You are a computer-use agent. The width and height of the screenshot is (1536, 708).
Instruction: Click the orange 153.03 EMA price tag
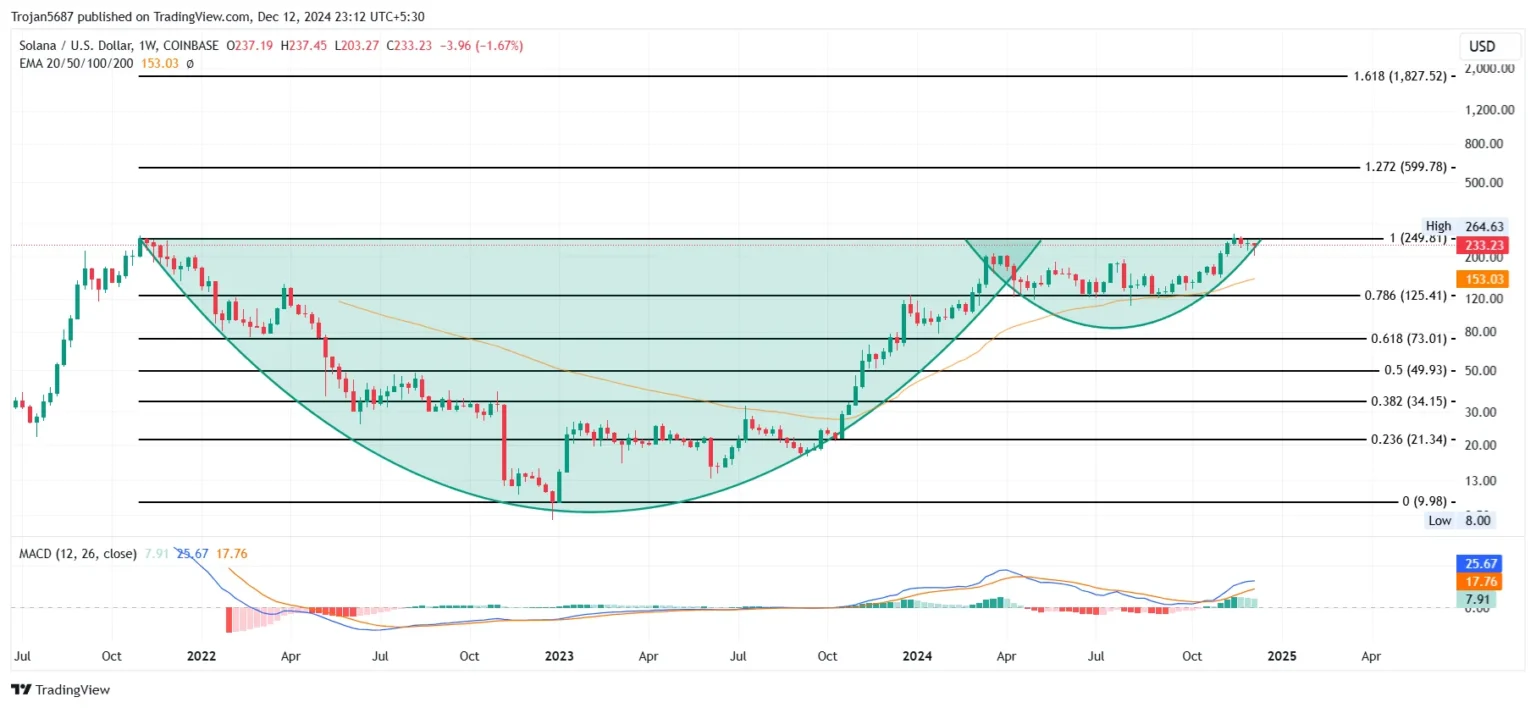click(1482, 279)
